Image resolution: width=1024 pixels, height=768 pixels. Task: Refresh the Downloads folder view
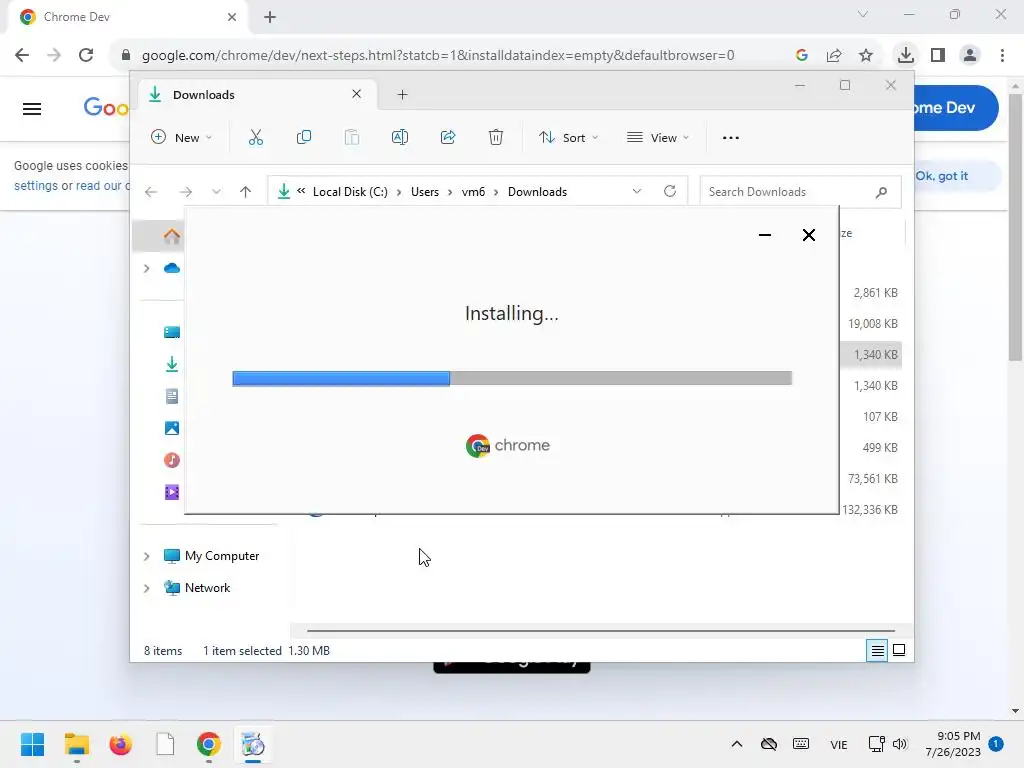coord(669,191)
